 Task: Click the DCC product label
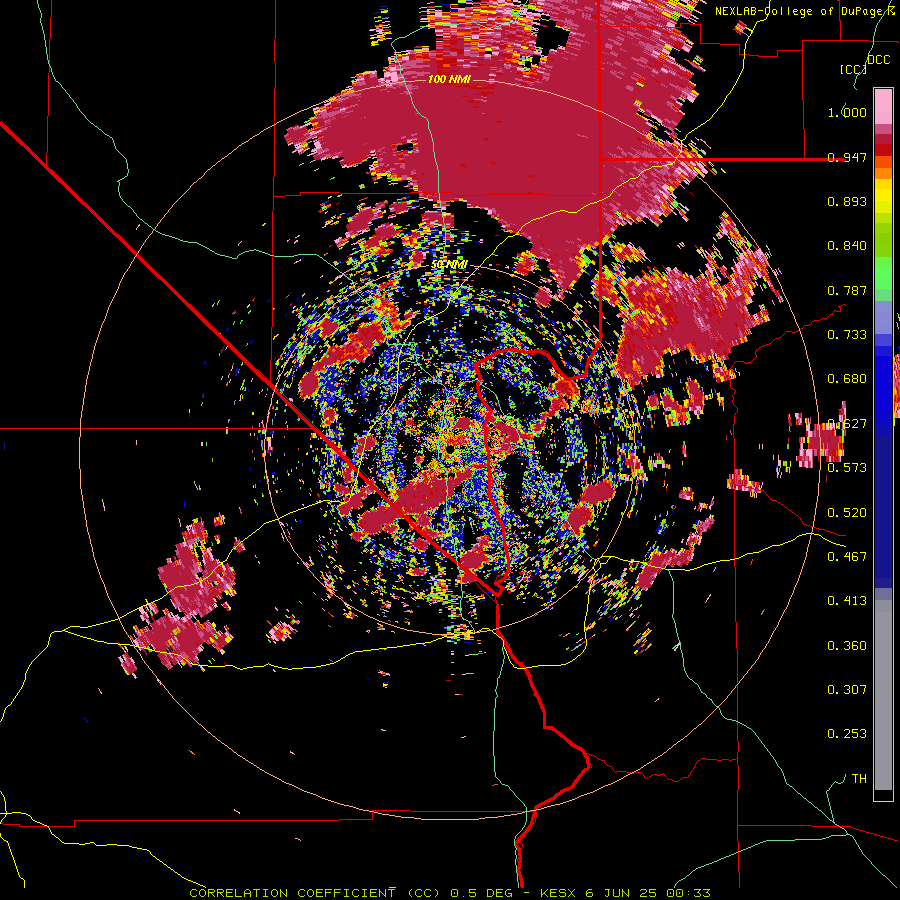pyautogui.click(x=878, y=60)
